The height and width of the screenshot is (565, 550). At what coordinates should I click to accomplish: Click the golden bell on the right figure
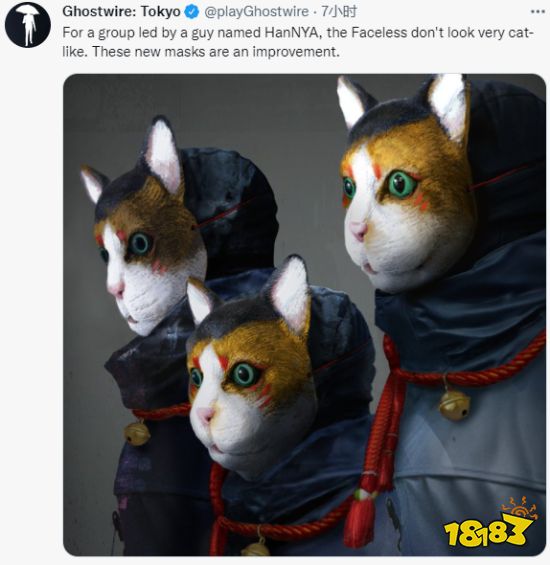454,405
